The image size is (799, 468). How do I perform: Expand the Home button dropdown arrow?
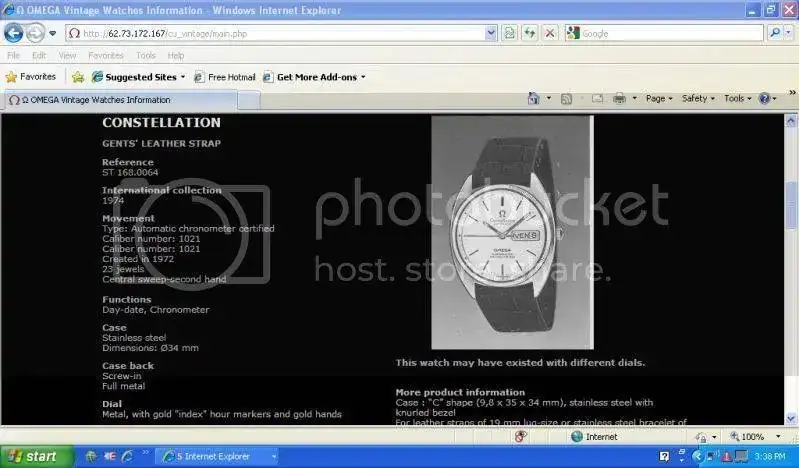pos(549,98)
